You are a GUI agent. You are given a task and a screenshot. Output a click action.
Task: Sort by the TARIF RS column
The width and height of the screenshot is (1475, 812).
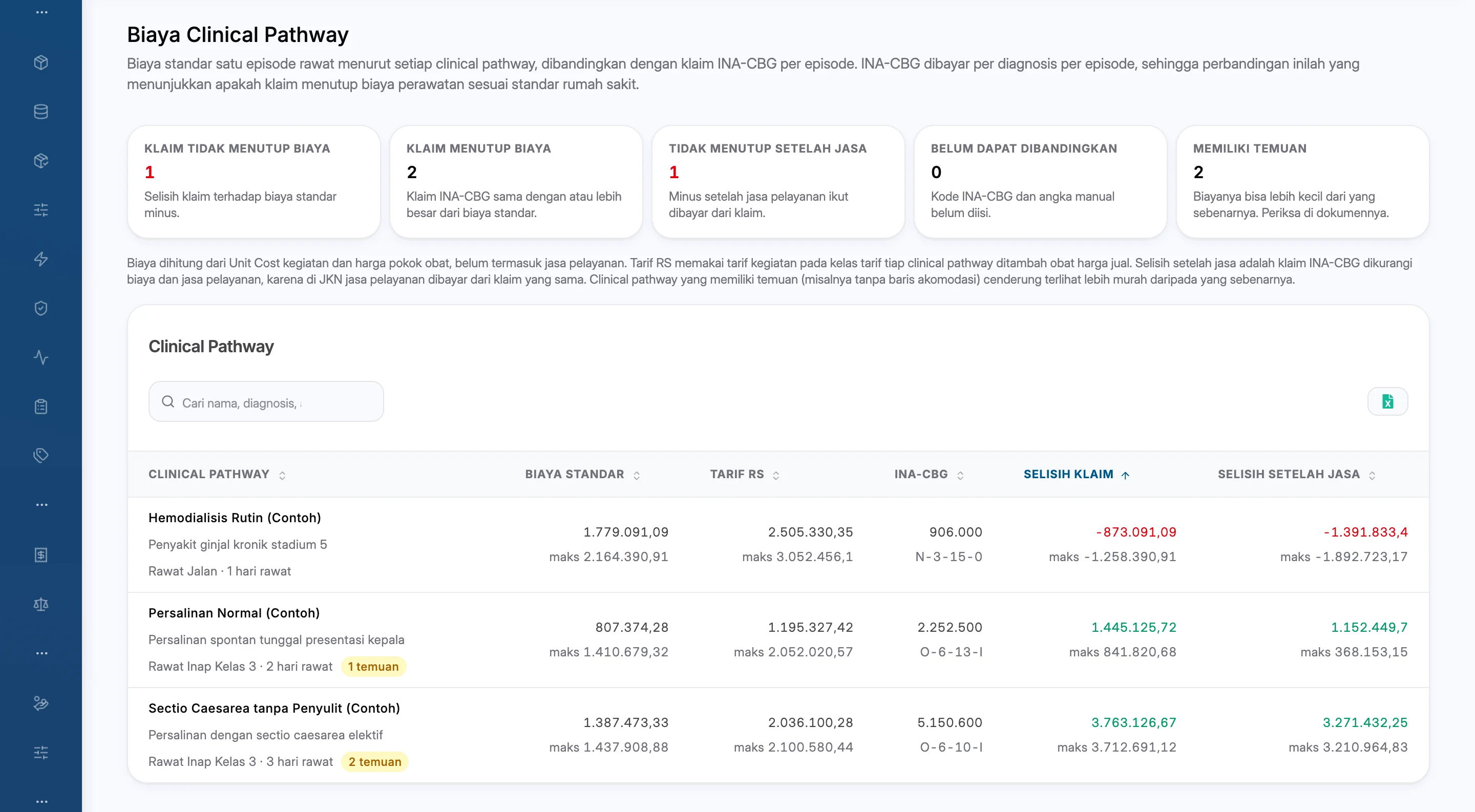744,475
